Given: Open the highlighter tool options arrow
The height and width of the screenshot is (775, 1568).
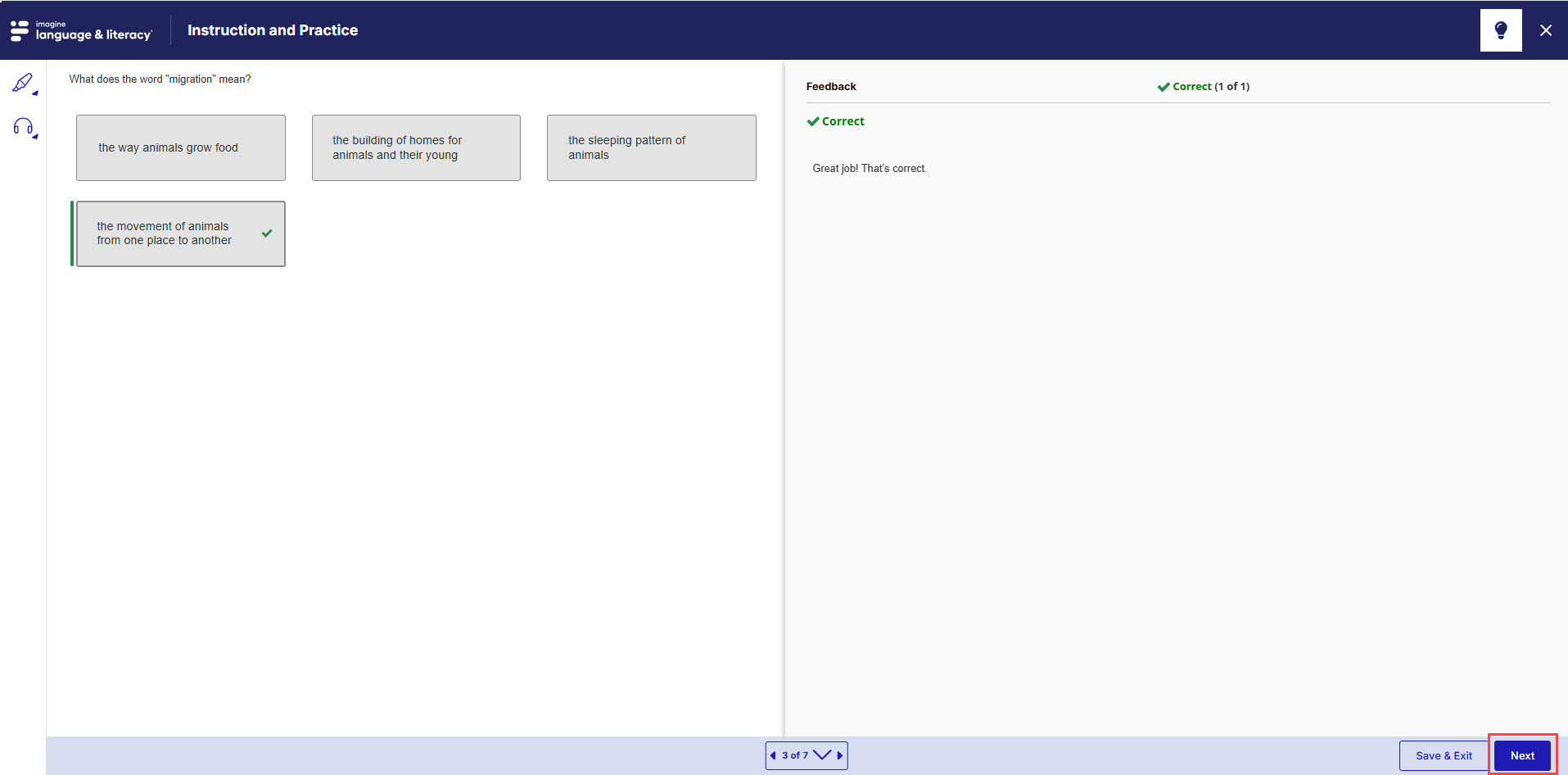Looking at the screenshot, I should (x=35, y=93).
